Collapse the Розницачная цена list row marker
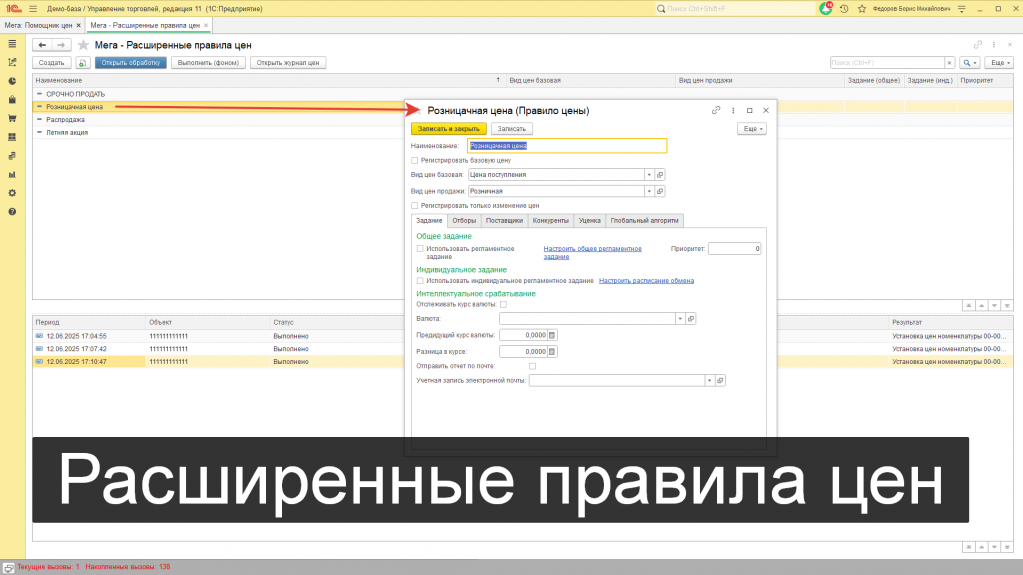 39,106
